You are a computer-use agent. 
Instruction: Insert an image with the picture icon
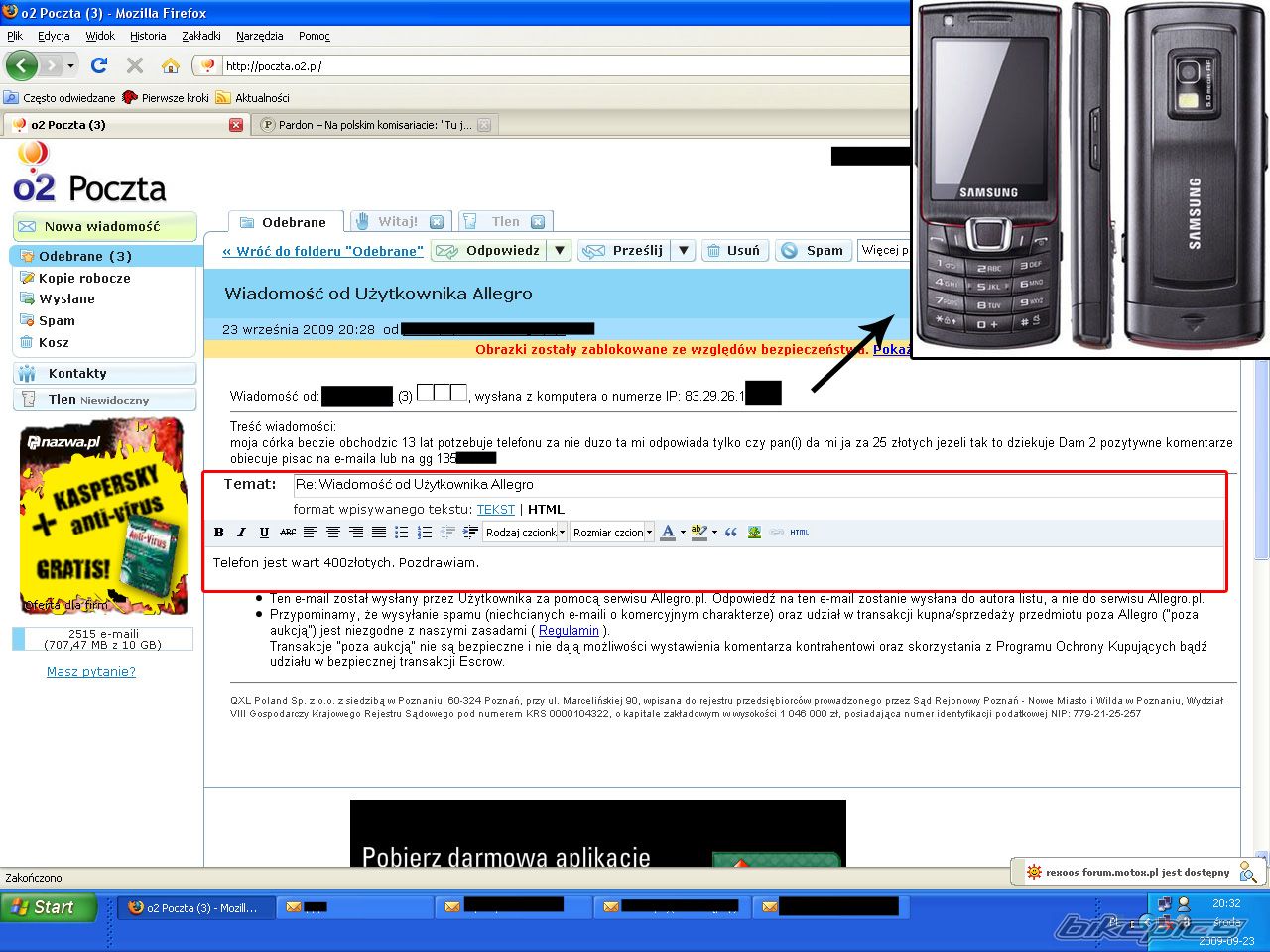pyautogui.click(x=754, y=533)
